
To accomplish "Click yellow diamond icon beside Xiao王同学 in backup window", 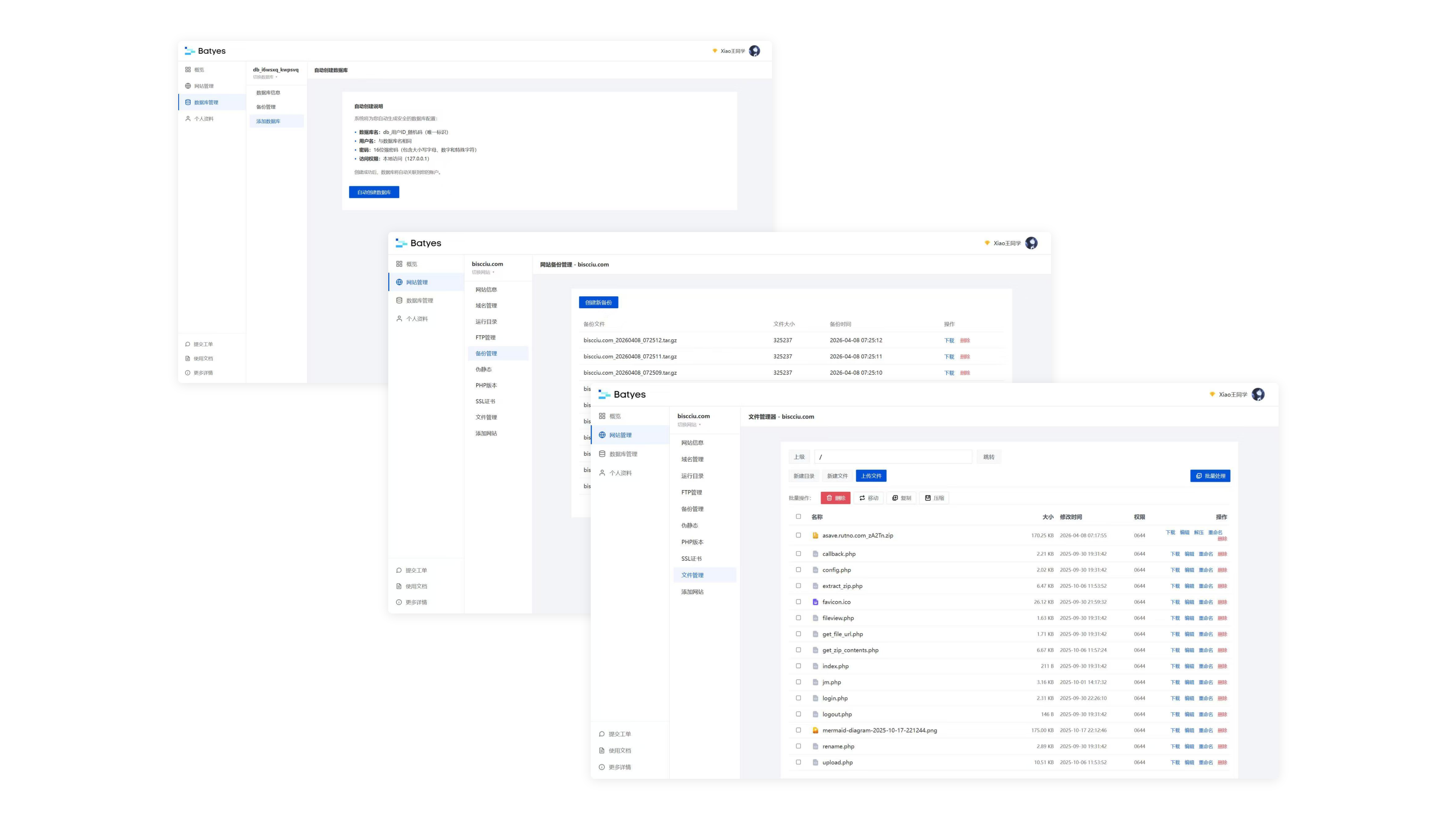I will pyautogui.click(x=987, y=243).
